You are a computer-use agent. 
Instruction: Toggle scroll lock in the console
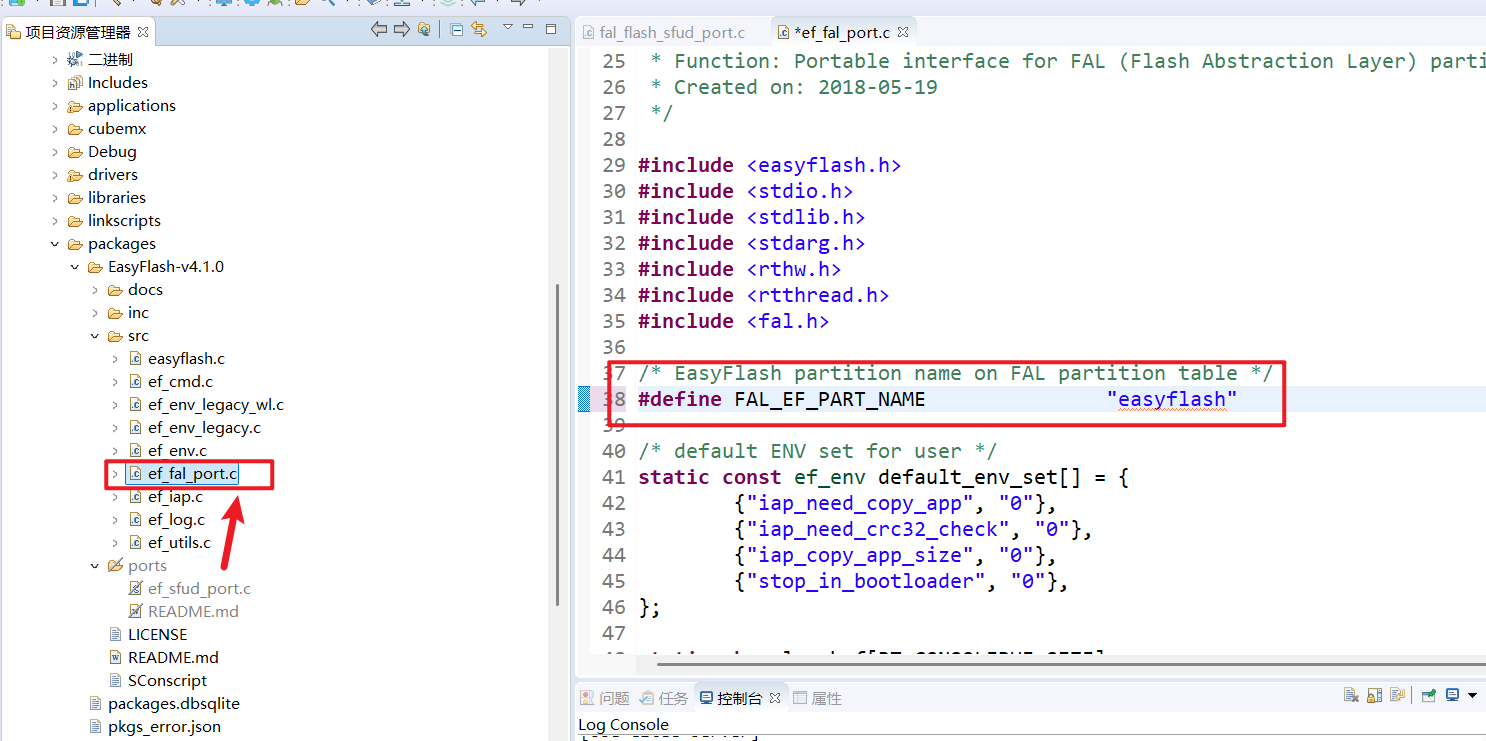1375,696
